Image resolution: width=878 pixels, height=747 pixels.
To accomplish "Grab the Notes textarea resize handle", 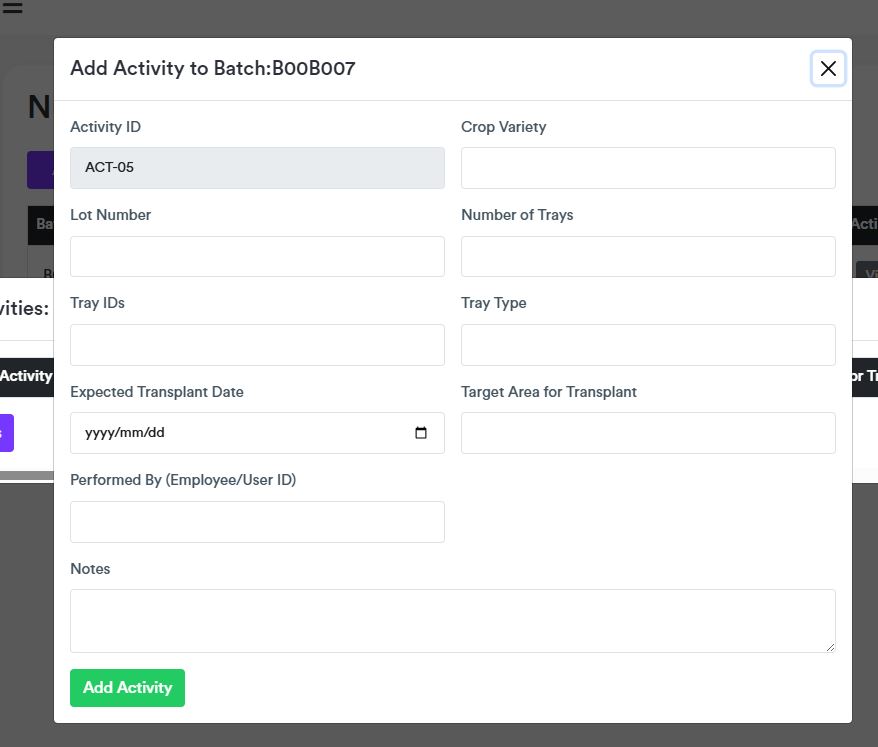I will [x=829, y=646].
